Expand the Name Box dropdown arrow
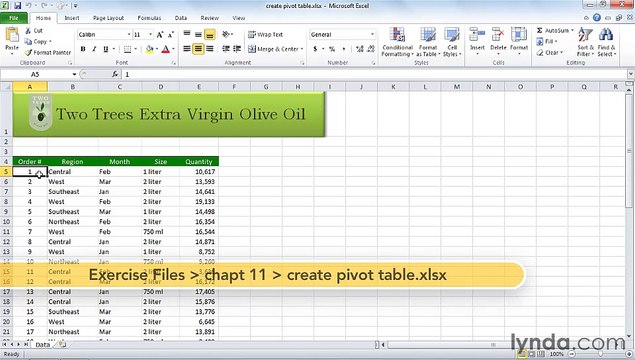This screenshot has width=635, height=360. pos(74,74)
